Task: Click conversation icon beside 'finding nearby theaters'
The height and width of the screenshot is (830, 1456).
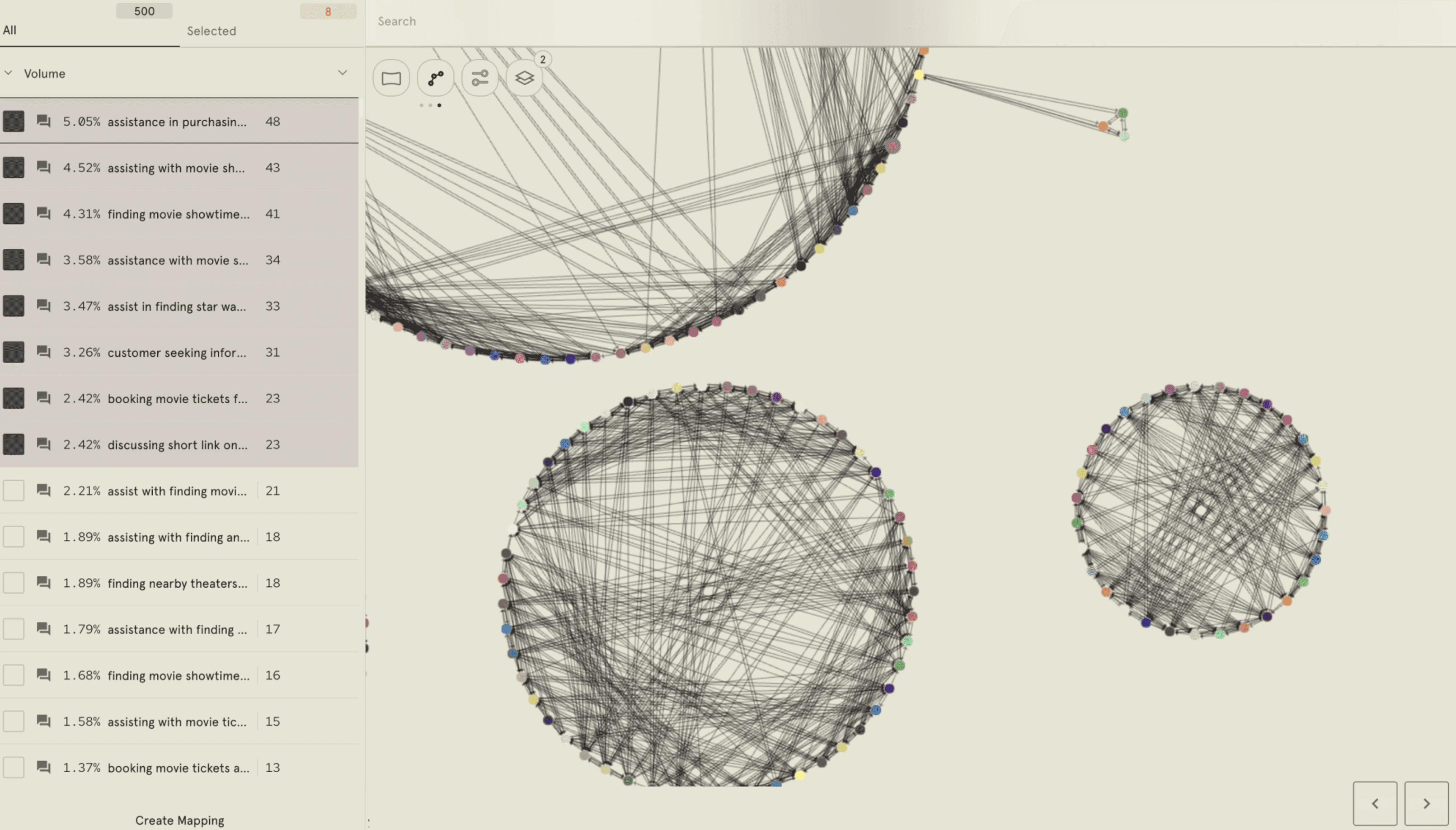Action: point(43,583)
